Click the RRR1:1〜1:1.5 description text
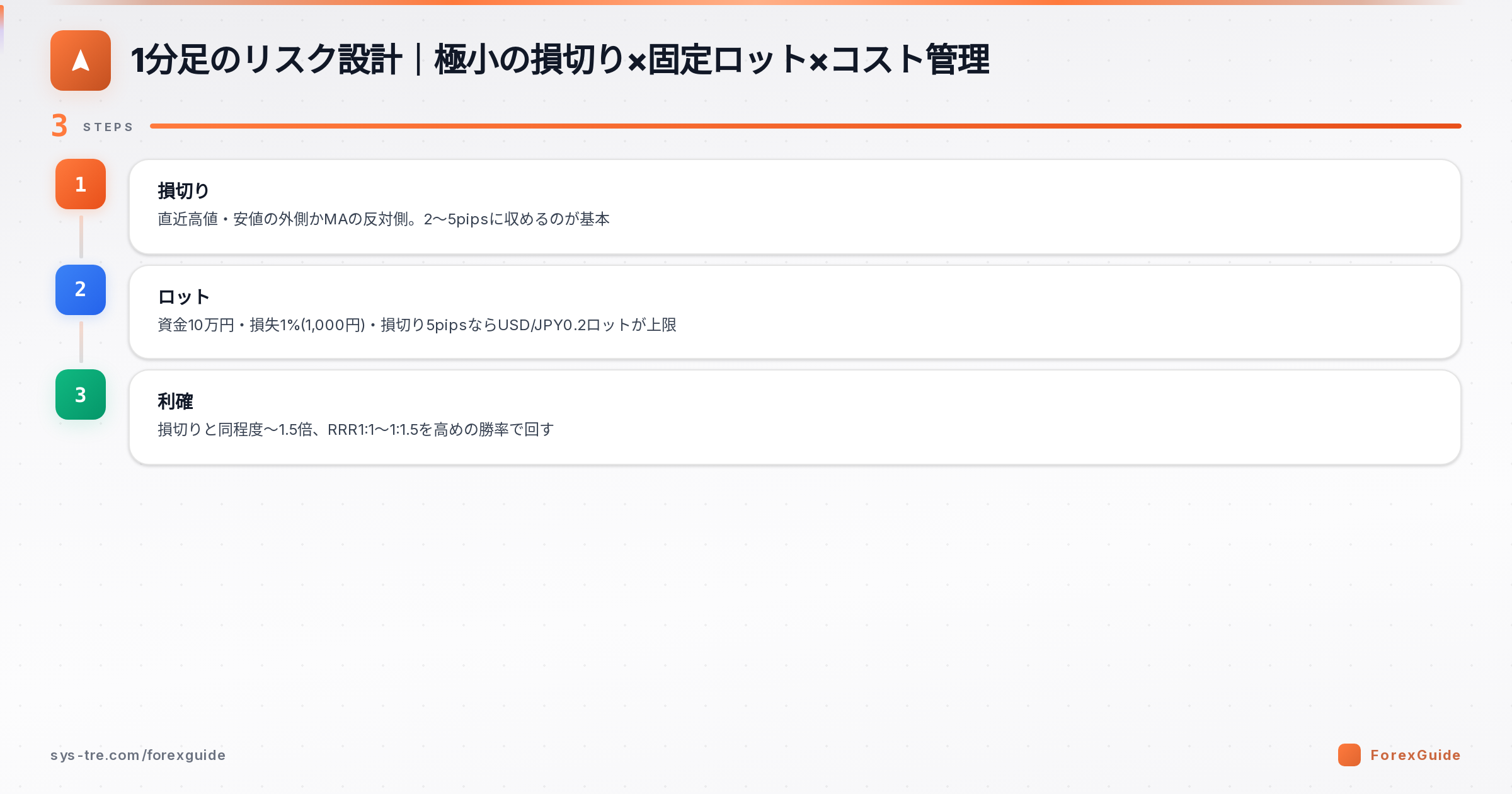Image resolution: width=1512 pixels, height=794 pixels. pyautogui.click(x=356, y=430)
